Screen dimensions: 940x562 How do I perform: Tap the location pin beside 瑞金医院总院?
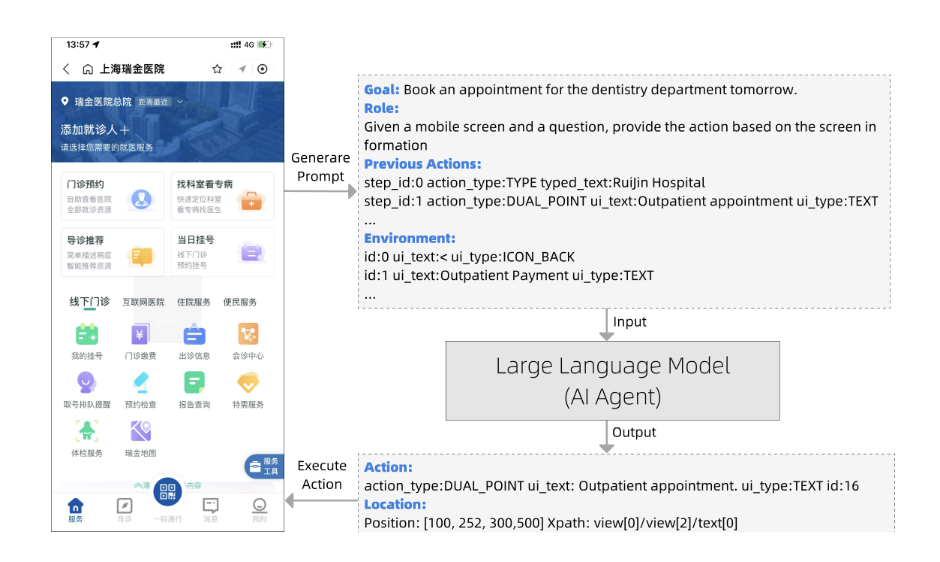click(x=65, y=101)
